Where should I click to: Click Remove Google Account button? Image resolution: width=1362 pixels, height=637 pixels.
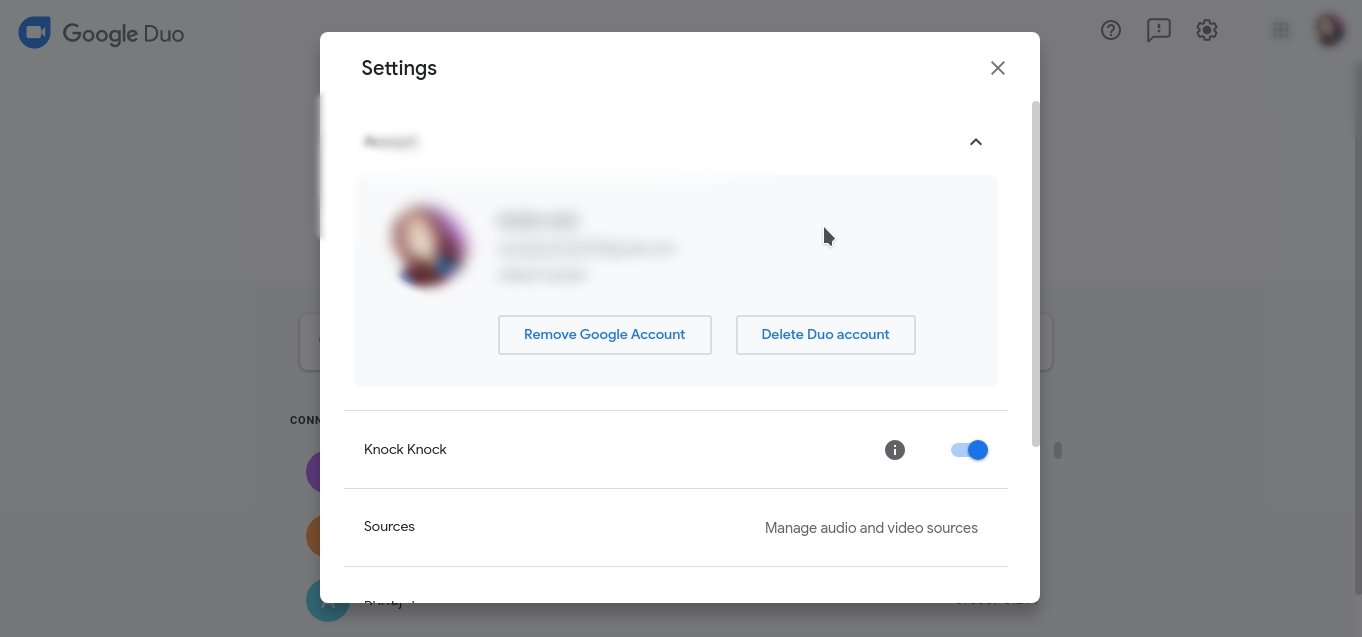tap(605, 335)
